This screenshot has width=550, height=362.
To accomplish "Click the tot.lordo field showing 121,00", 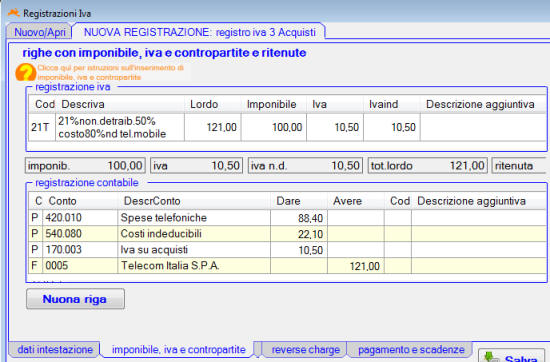I will pyautogui.click(x=427, y=166).
